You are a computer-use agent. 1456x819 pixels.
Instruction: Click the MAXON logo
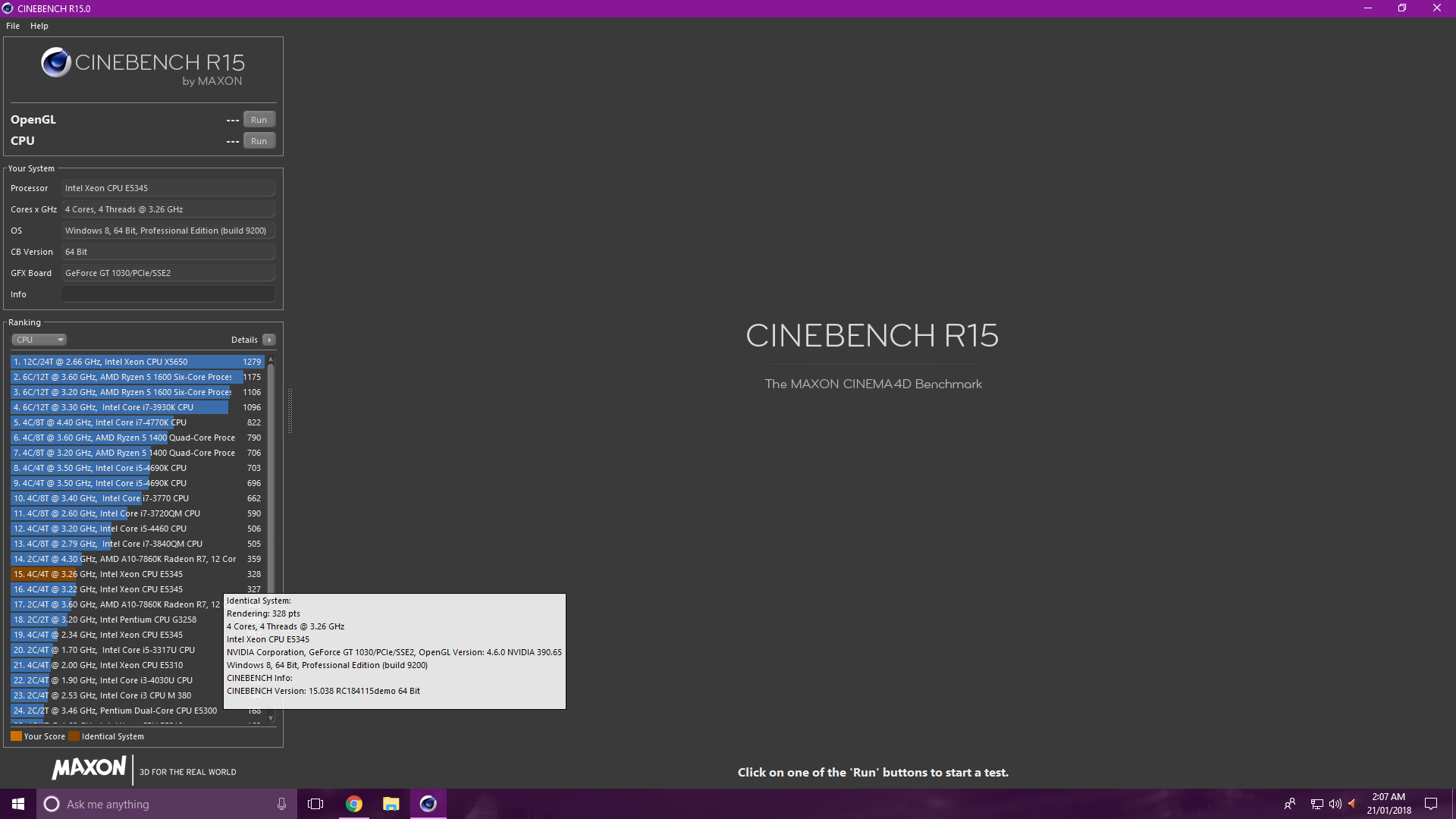coord(89,767)
